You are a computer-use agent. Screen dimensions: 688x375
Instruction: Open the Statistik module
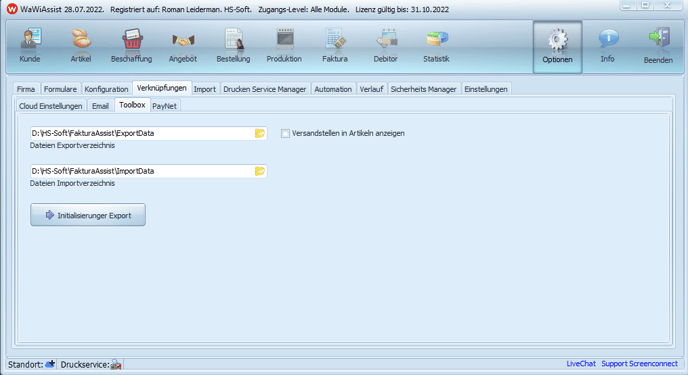point(436,46)
